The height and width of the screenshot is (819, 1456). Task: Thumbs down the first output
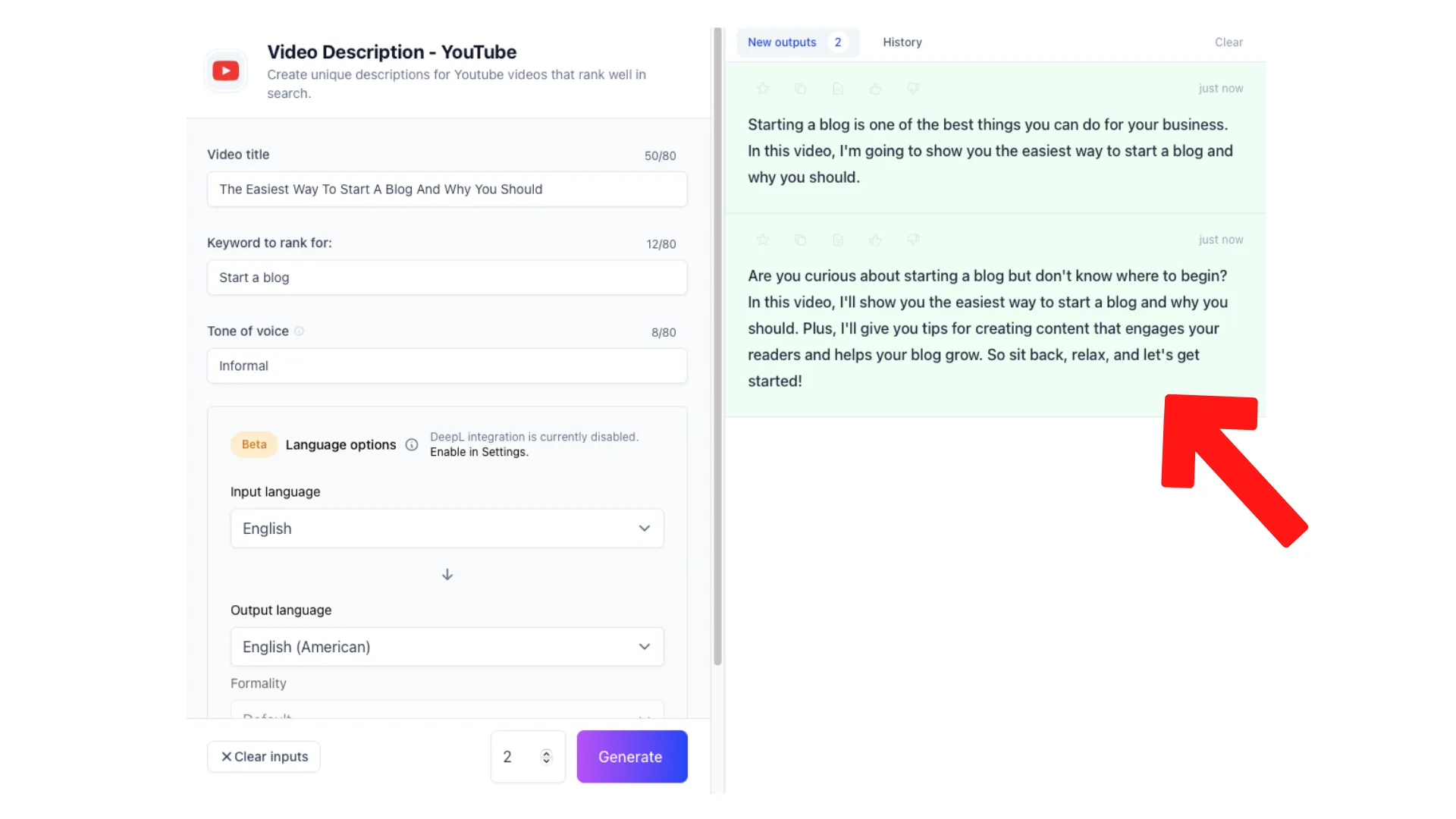click(x=913, y=88)
